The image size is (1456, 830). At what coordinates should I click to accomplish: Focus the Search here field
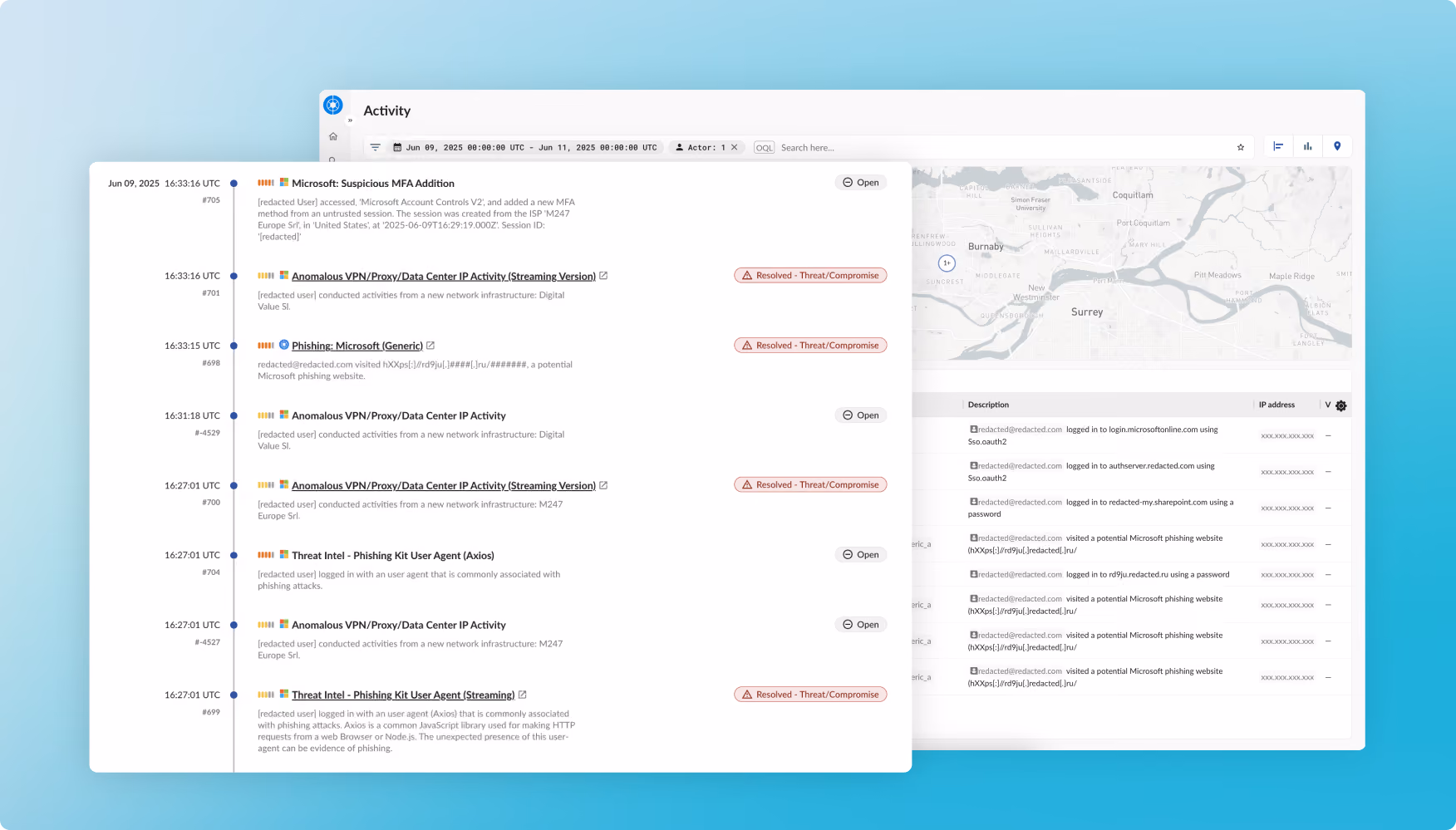point(1006,147)
